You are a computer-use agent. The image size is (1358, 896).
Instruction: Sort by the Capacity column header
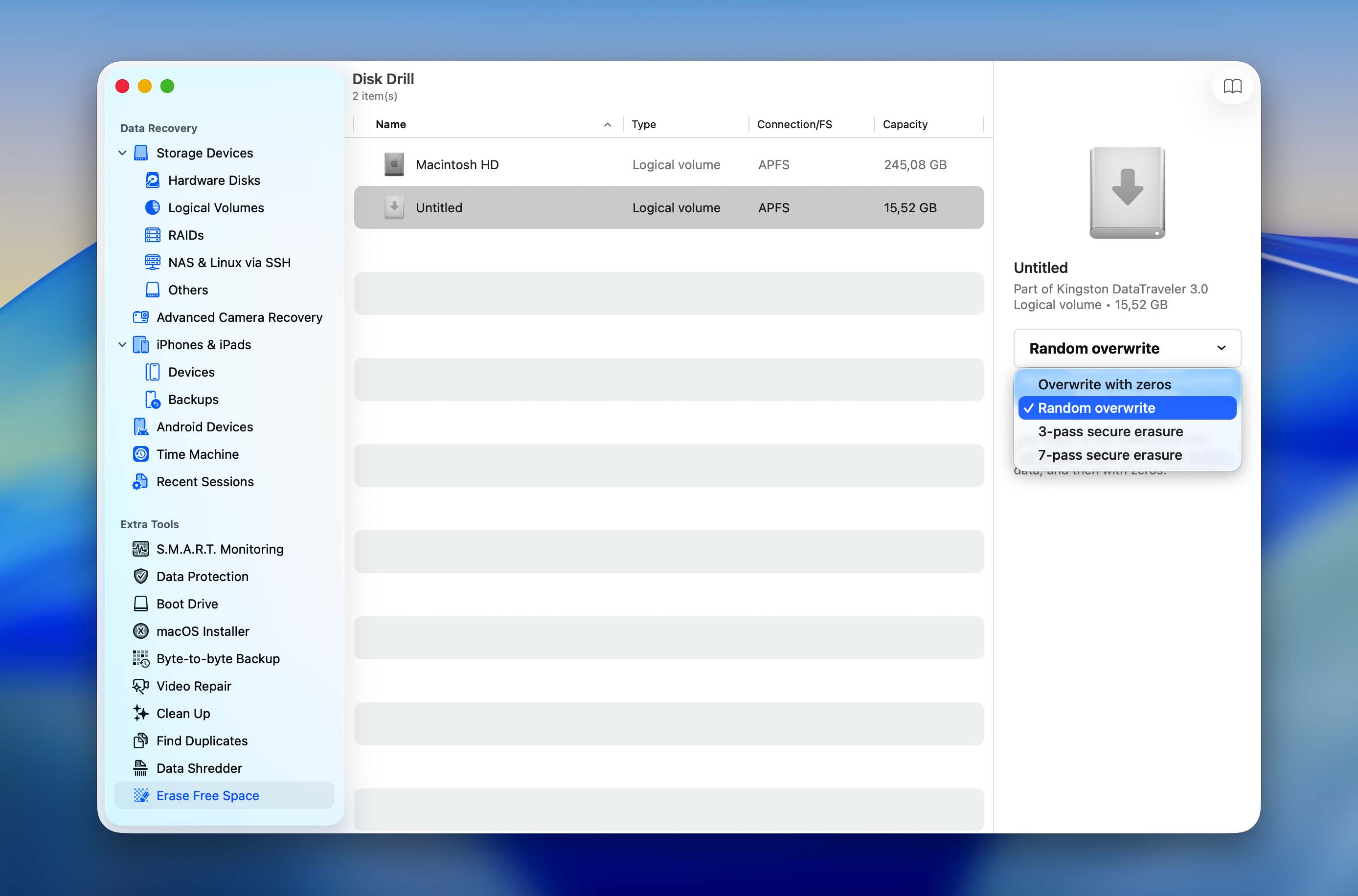[905, 125]
